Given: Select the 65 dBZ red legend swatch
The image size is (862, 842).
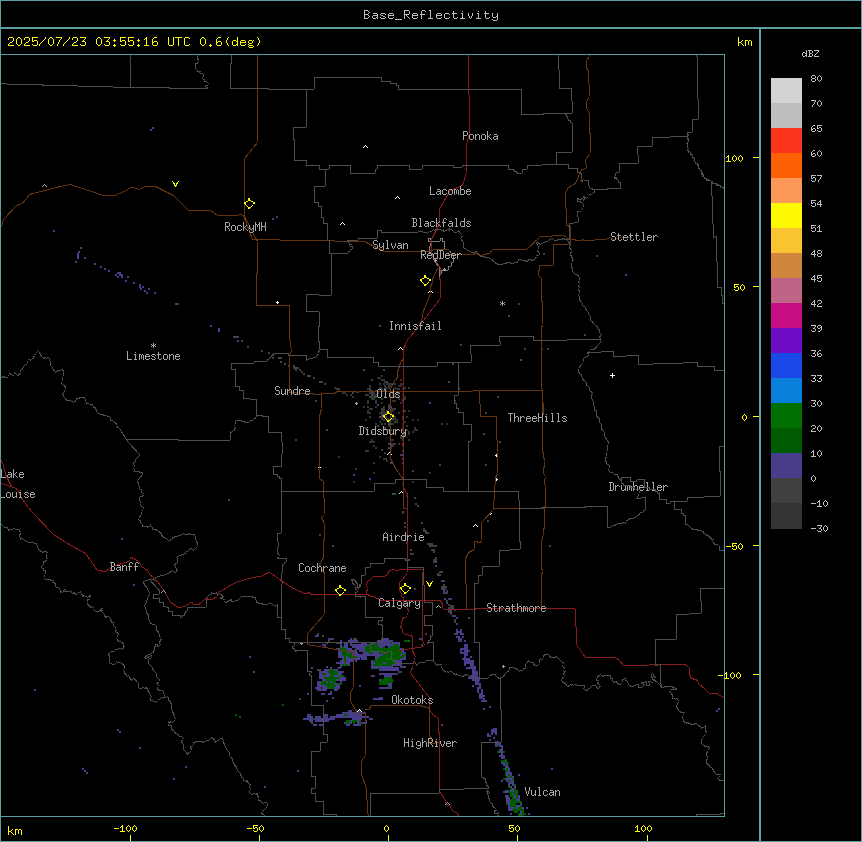Looking at the screenshot, I should [786, 140].
